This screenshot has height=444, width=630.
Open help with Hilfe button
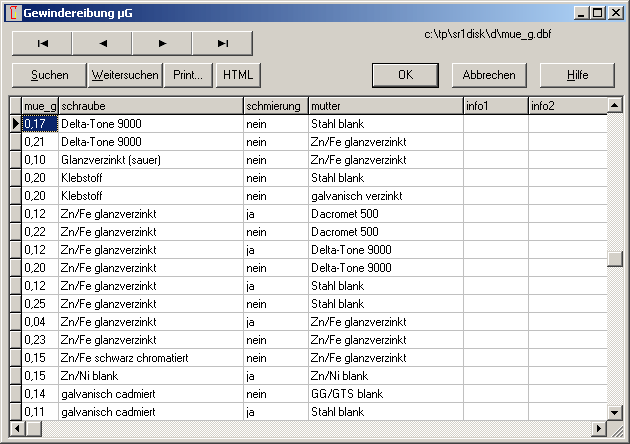point(577,75)
